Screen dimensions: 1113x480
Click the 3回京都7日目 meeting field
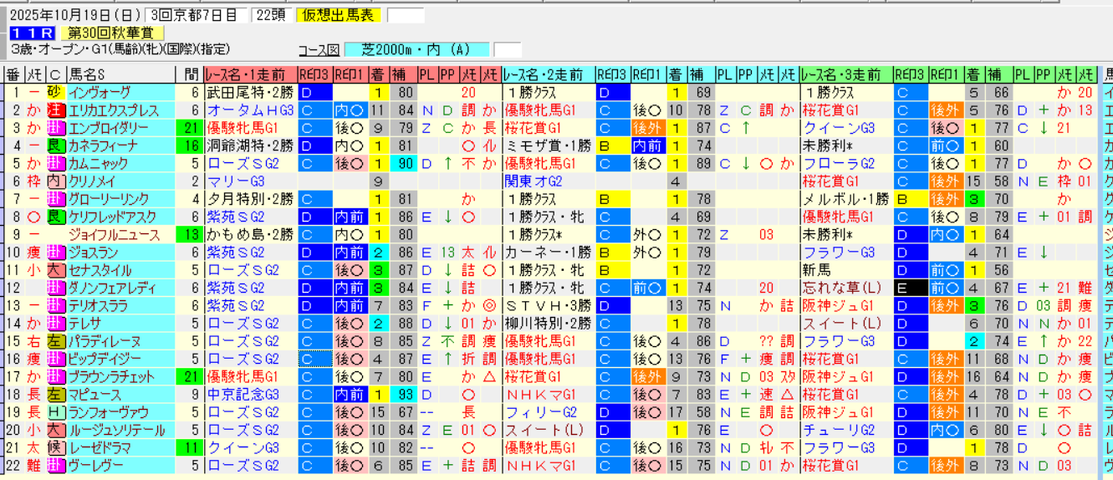click(196, 15)
